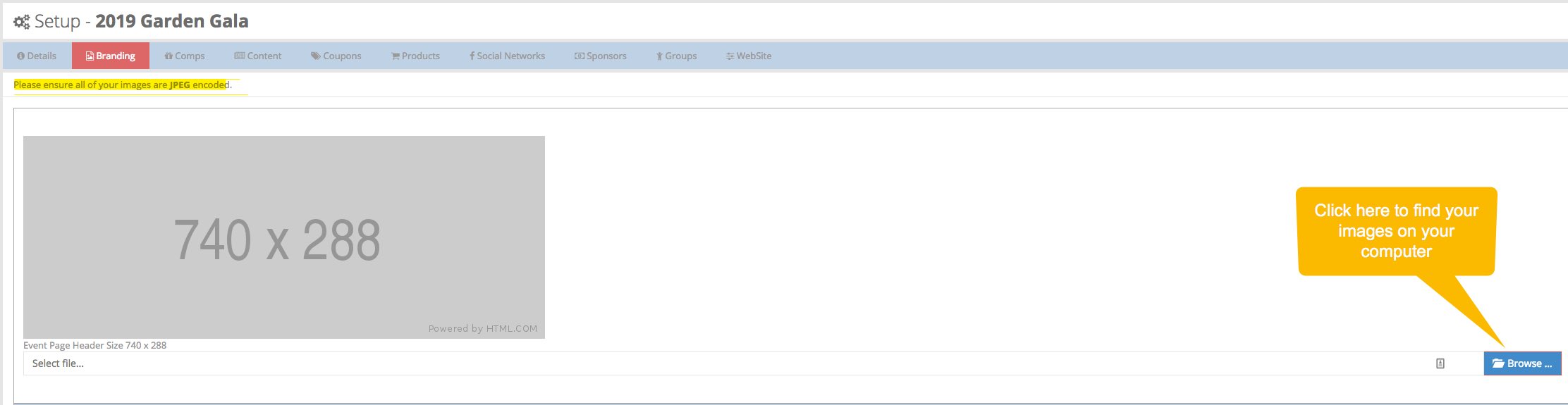1568x405 pixels.
Task: Click the tags icon beside Coupons
Action: tap(315, 56)
